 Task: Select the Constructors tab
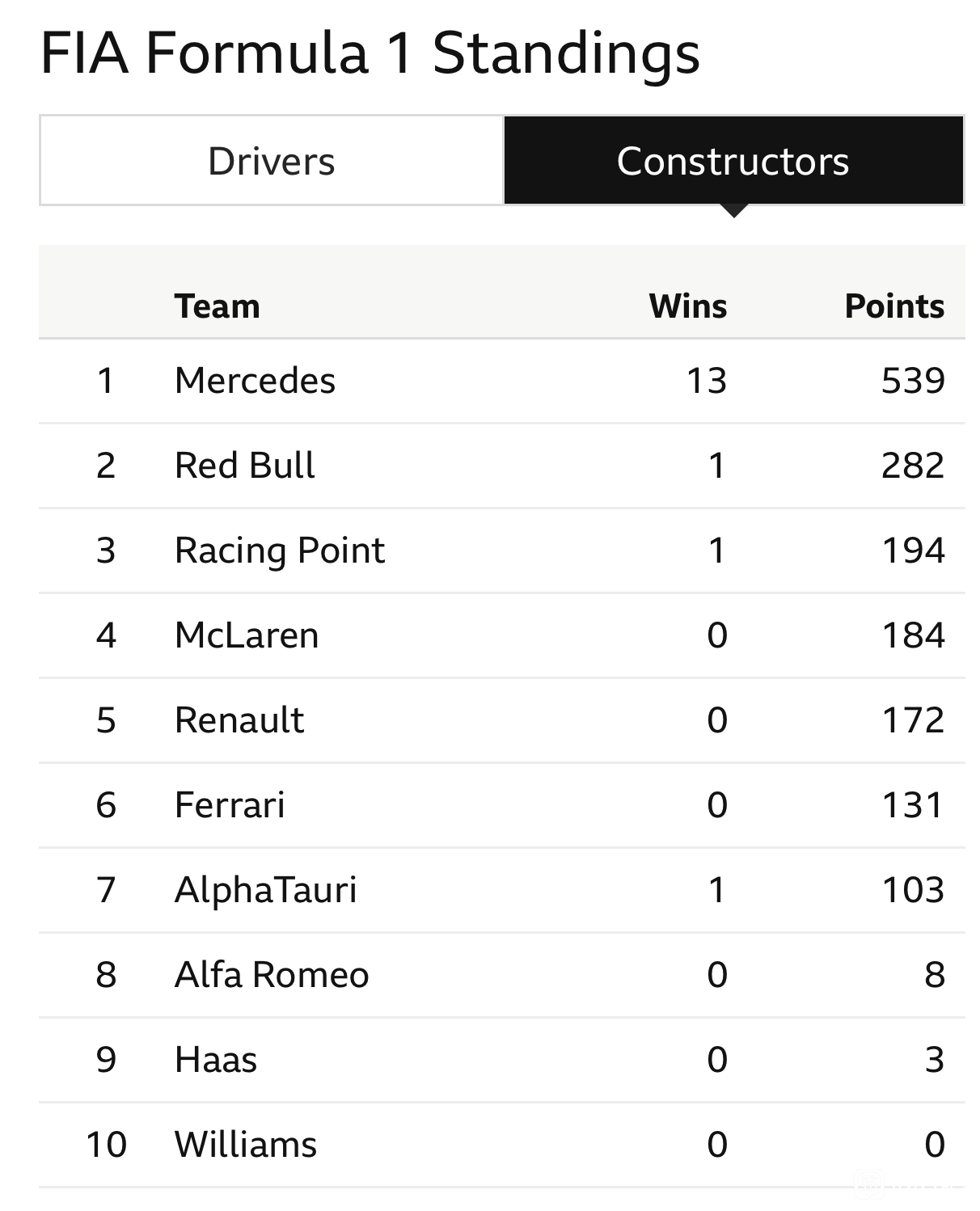[x=733, y=160]
